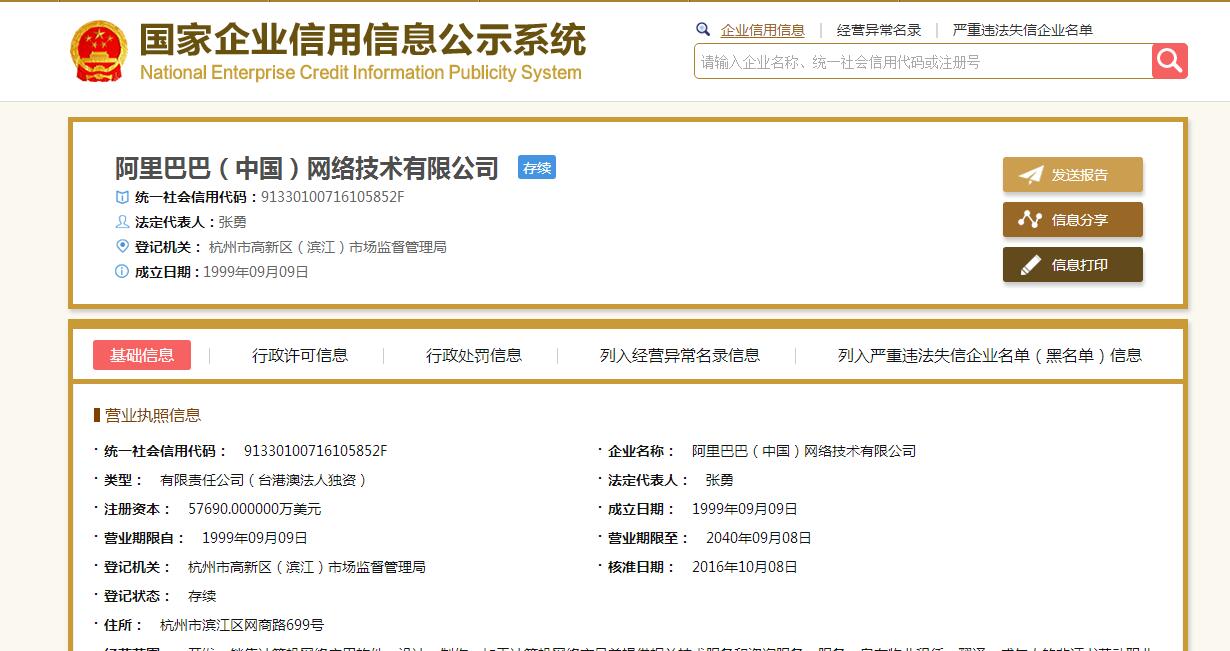
Task: Click the 营业执照信息 section heading
Action: [x=153, y=415]
